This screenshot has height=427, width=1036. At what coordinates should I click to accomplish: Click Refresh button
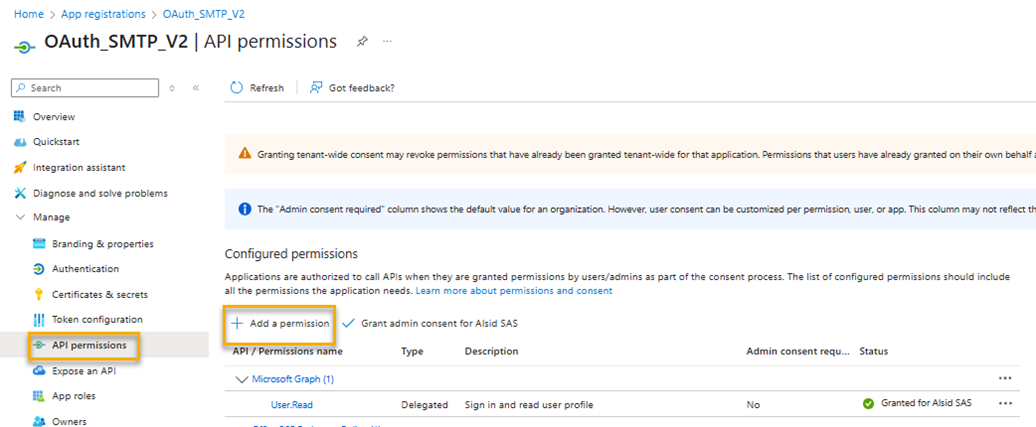pos(257,88)
